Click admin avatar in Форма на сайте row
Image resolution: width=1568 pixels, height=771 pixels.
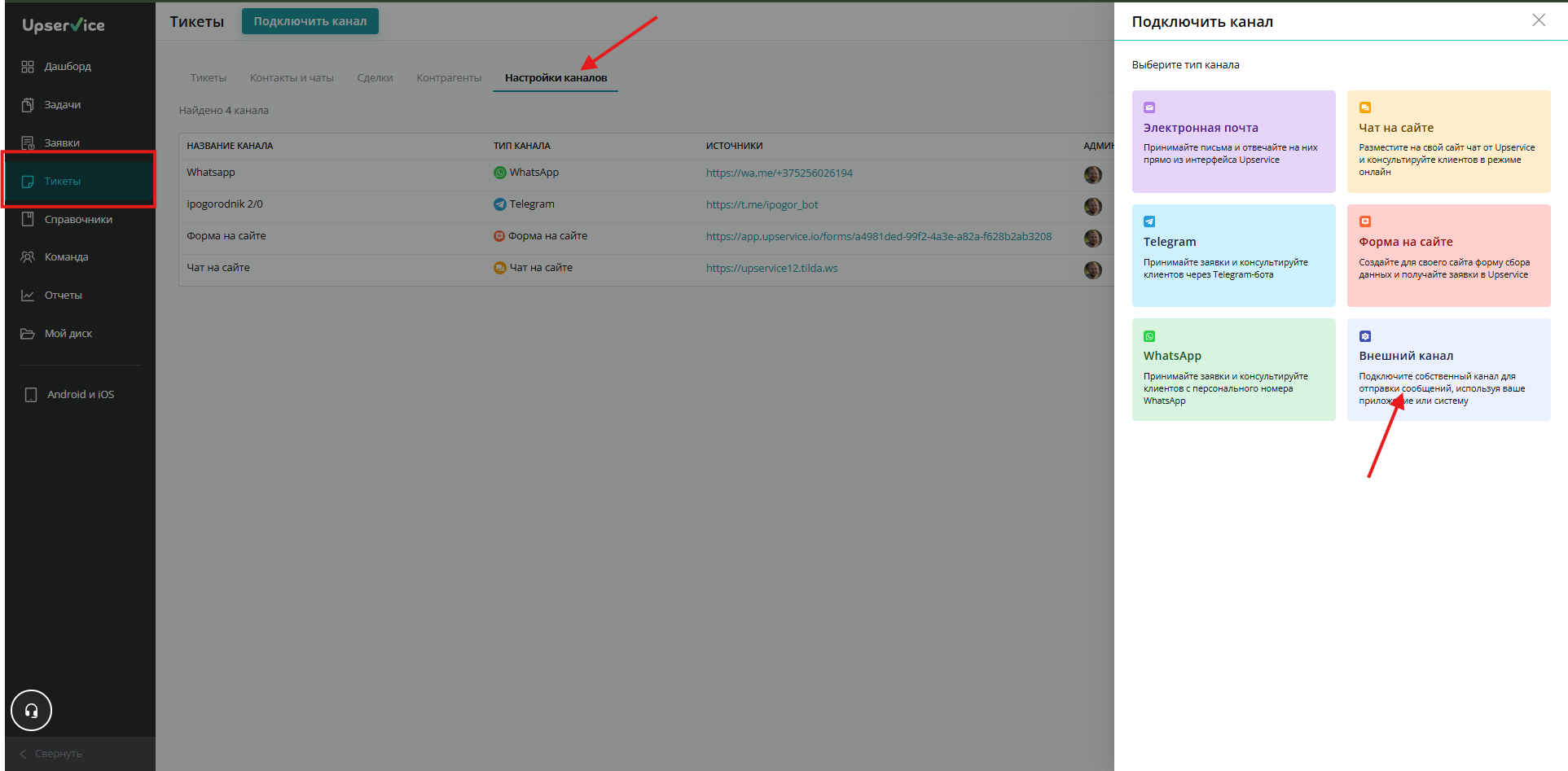tap(1093, 238)
